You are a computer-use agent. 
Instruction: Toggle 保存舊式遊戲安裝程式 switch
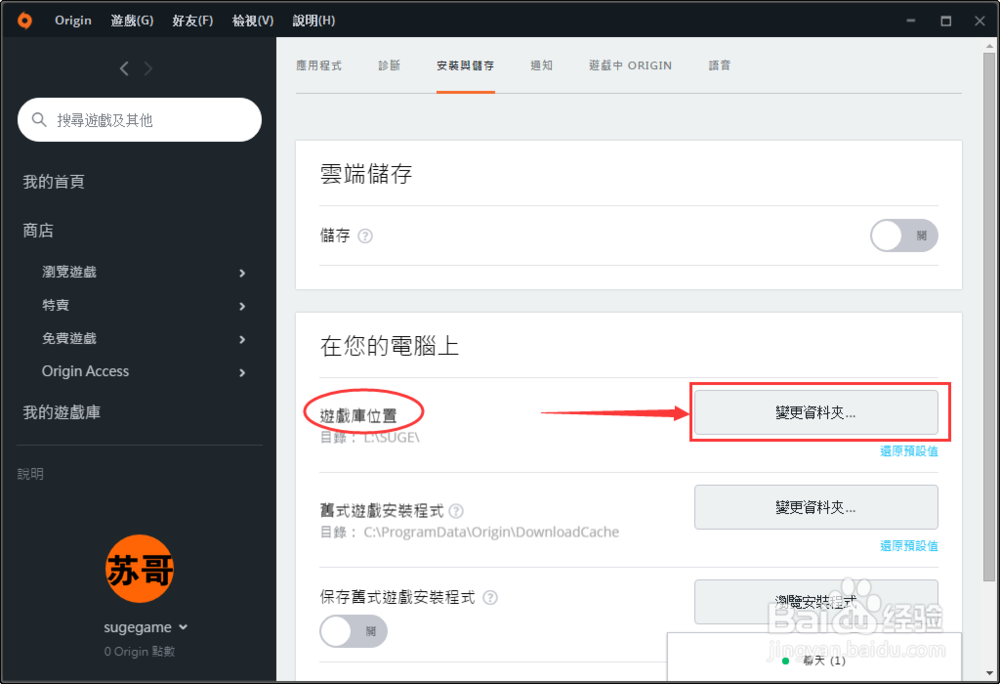[x=353, y=632]
